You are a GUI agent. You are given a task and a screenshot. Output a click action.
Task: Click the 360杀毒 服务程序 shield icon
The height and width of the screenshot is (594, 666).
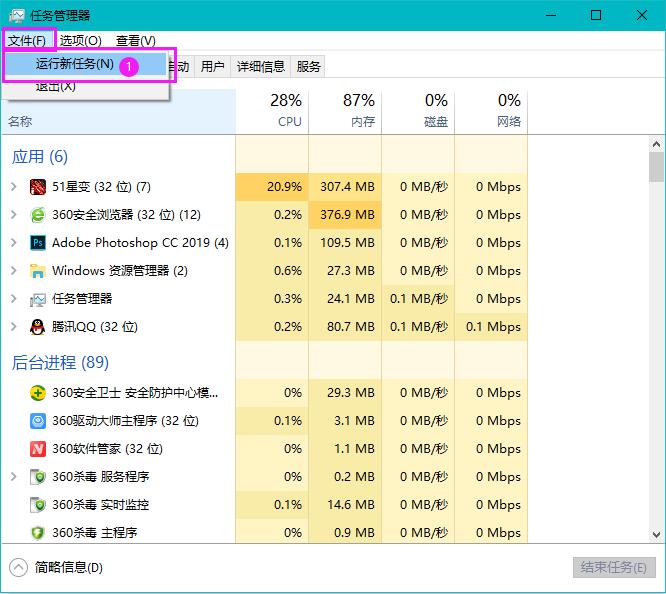(x=38, y=477)
